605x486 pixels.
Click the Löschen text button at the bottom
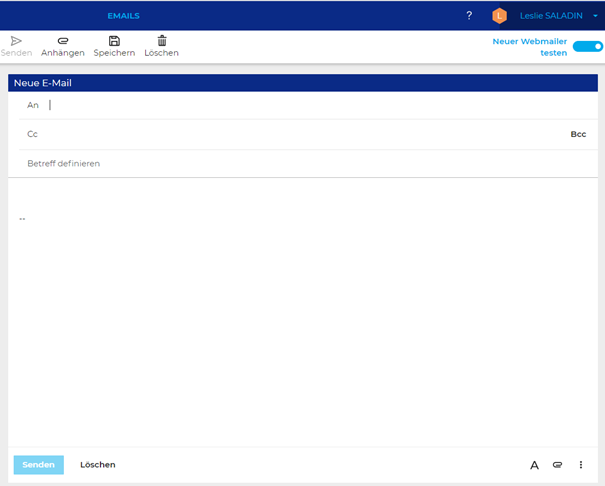tap(98, 465)
